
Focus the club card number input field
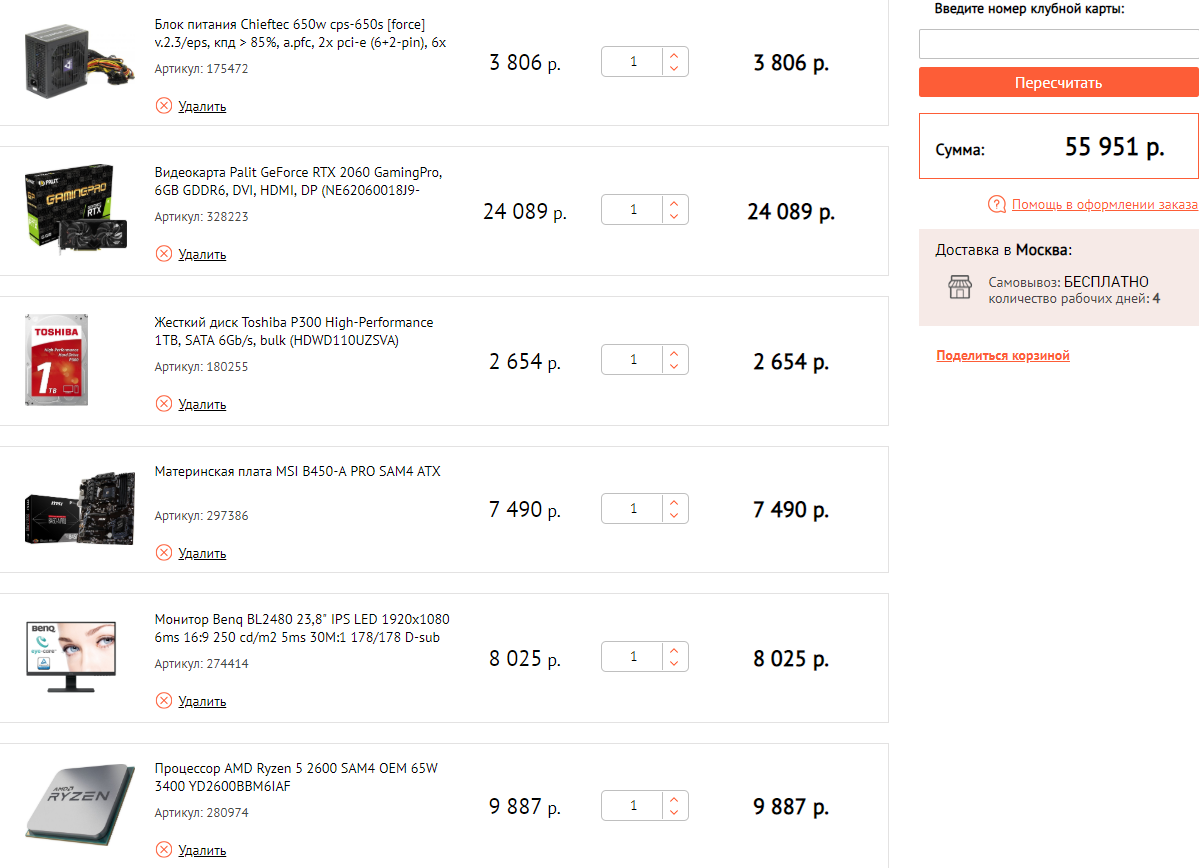[1058, 45]
